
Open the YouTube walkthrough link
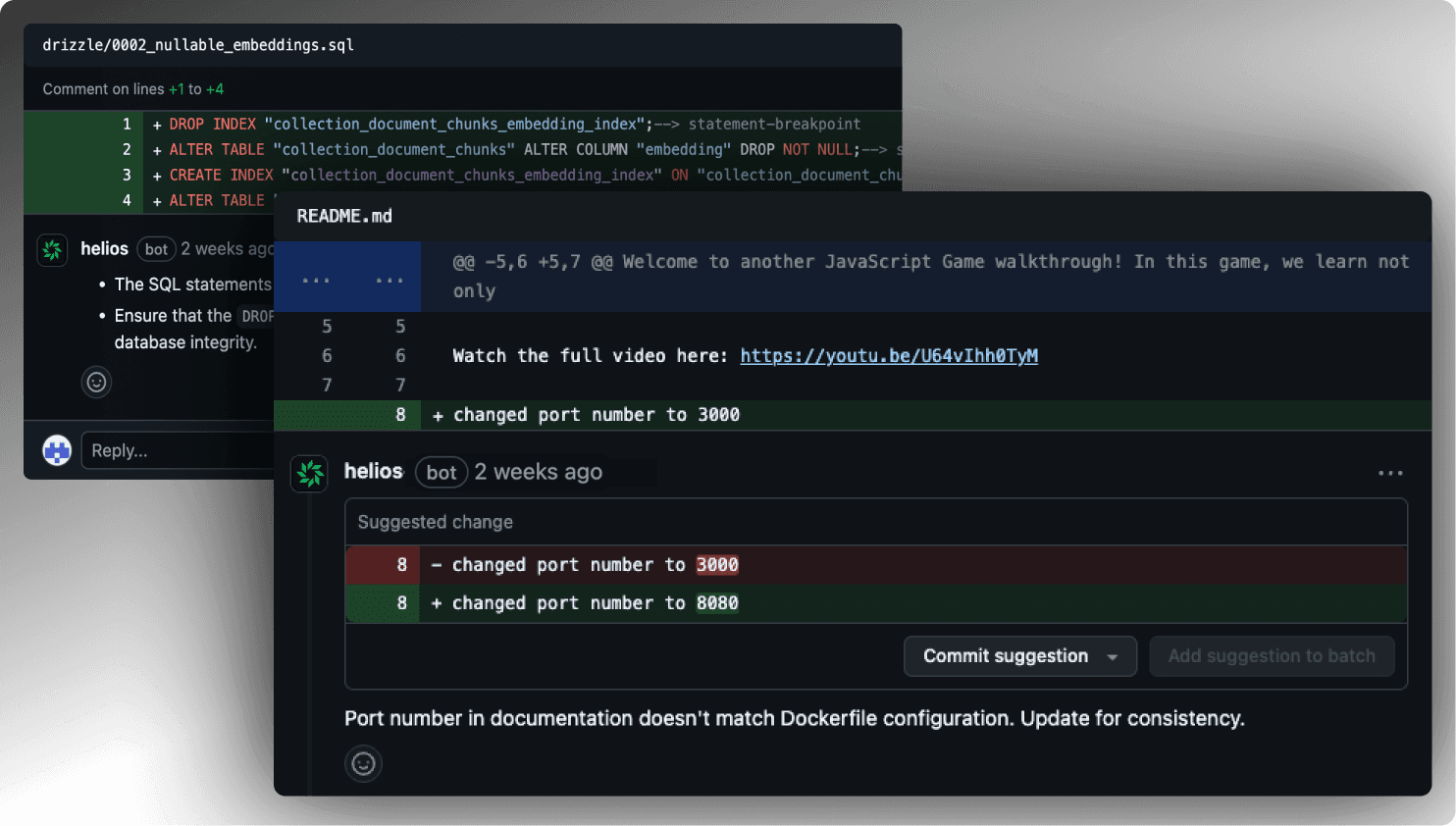coord(888,355)
